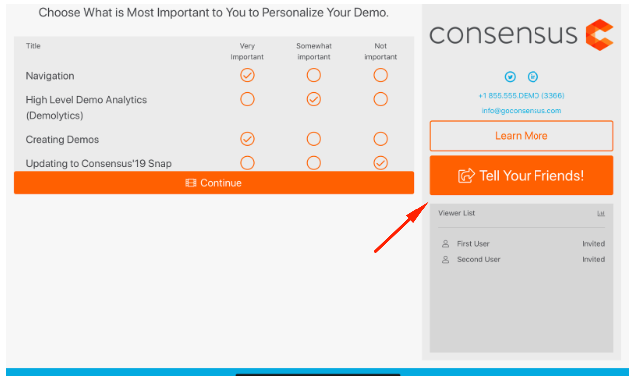Click the share icon on Tell Your Friends
This screenshot has height=381, width=636.
tap(466, 176)
